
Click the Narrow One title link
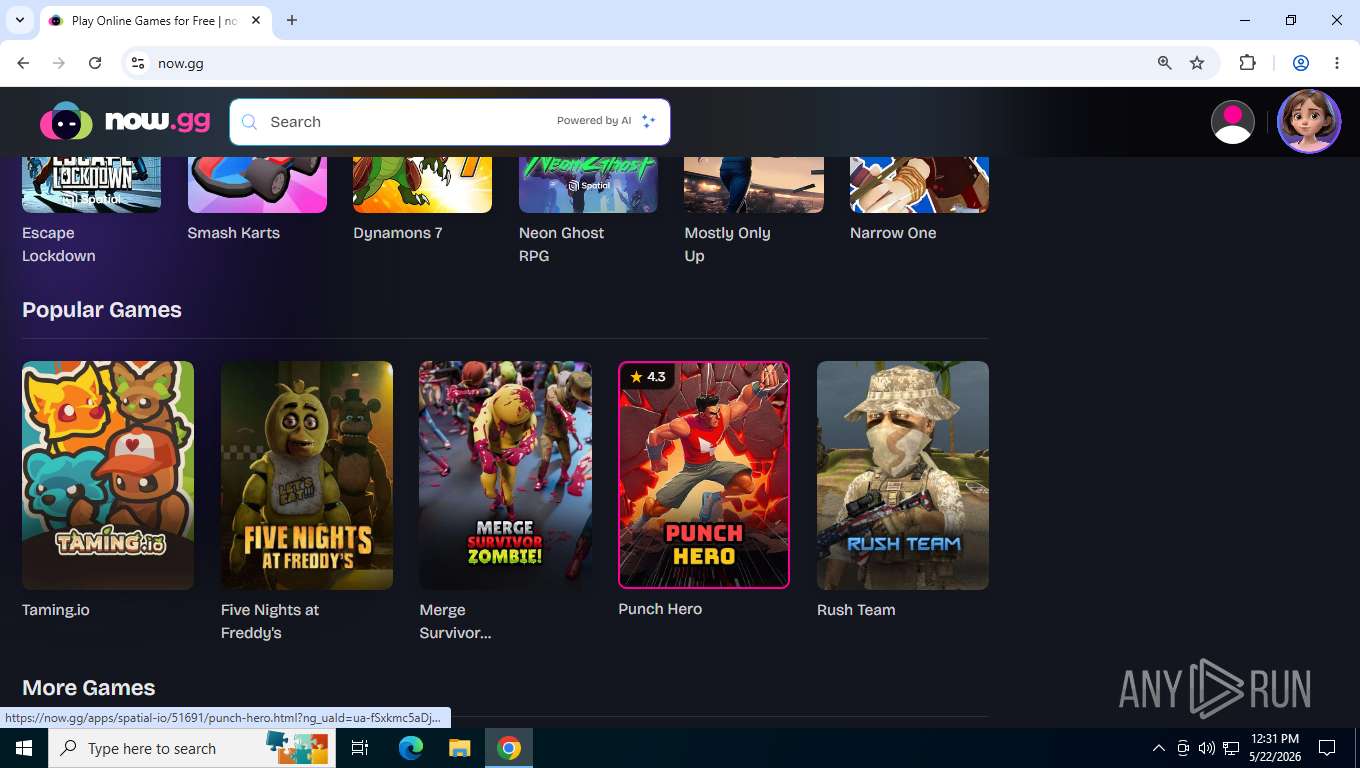coord(893,233)
